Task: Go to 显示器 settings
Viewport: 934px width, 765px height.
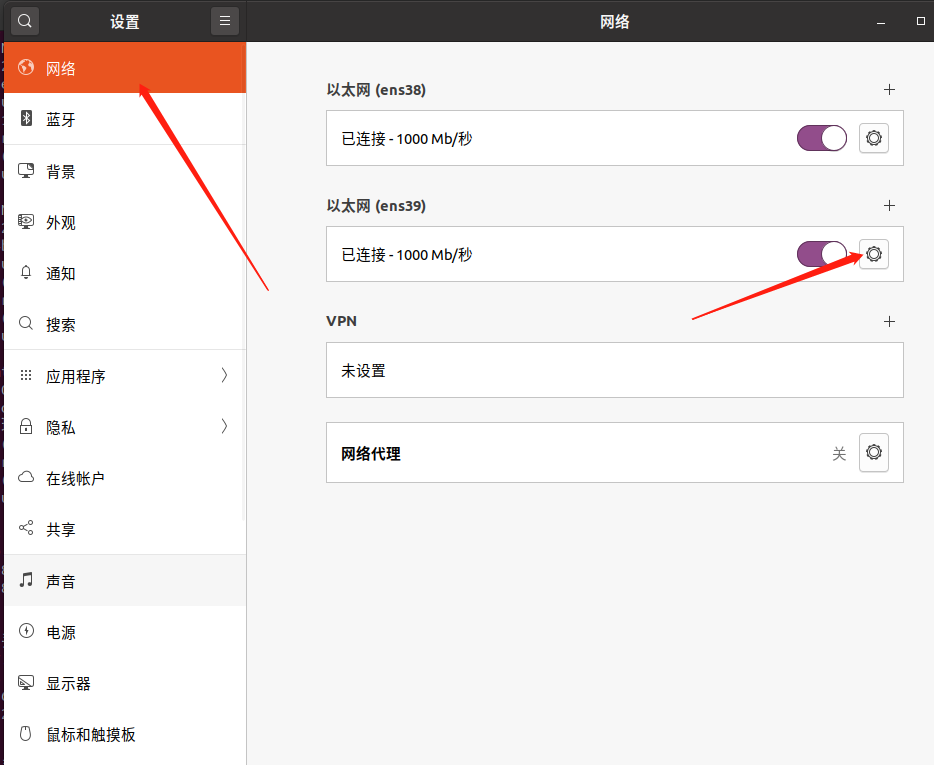Action: [x=125, y=683]
